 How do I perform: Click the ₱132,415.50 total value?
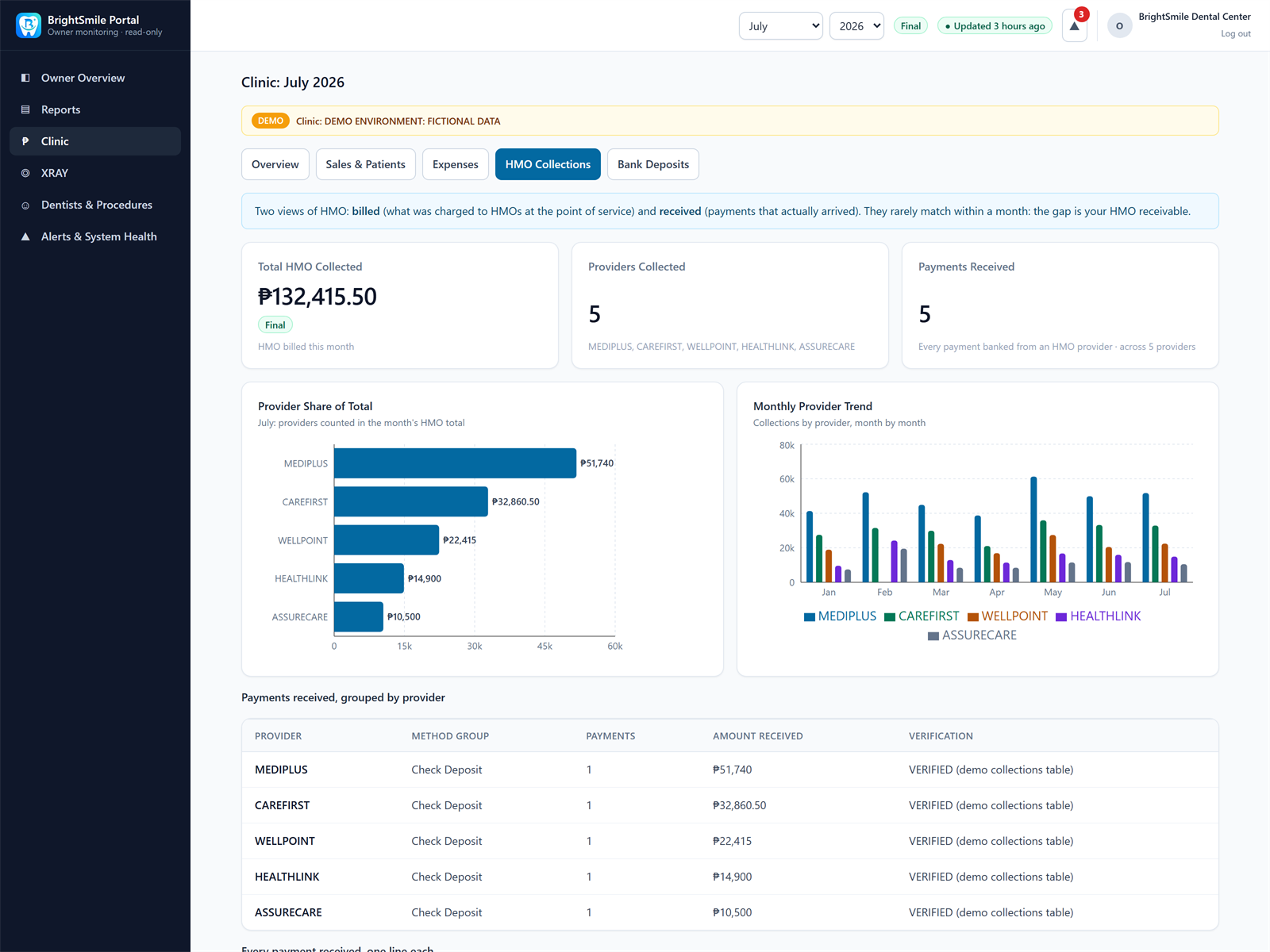click(x=317, y=297)
